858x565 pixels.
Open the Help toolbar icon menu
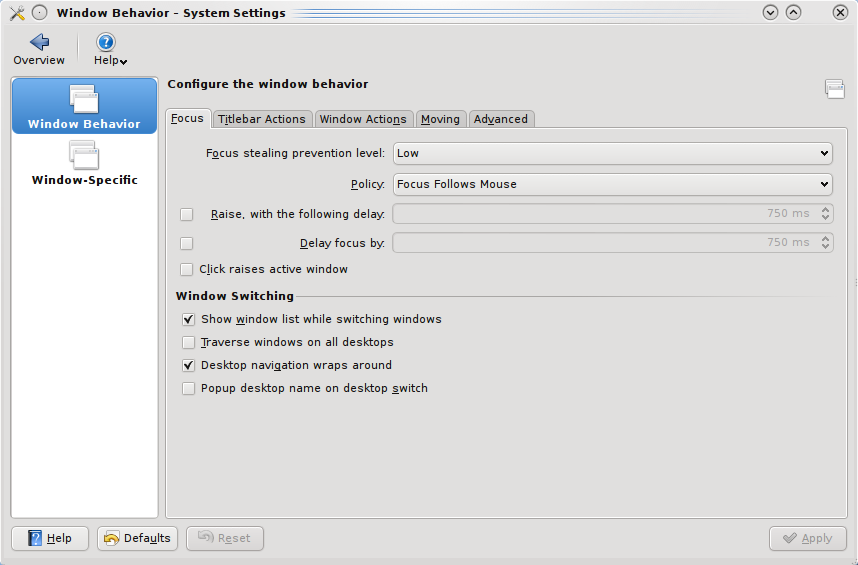[106, 43]
